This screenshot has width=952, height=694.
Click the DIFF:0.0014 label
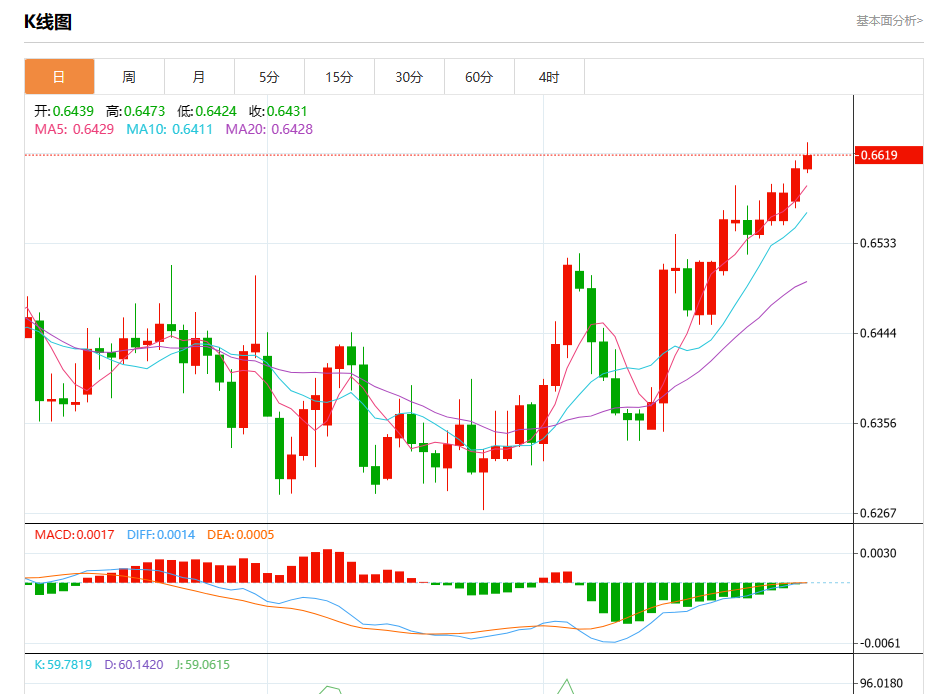pos(161,534)
